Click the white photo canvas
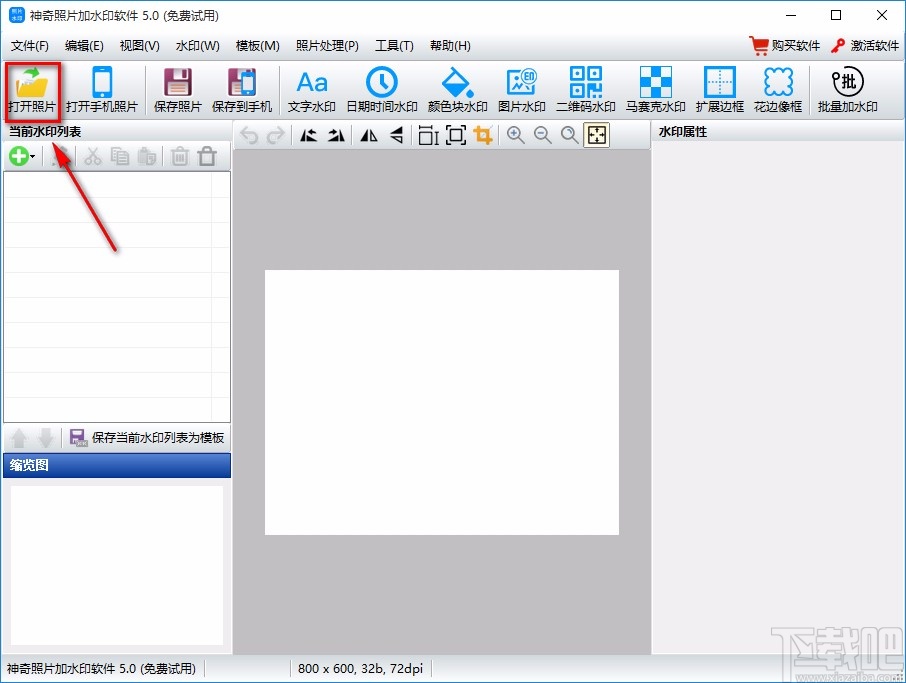Screen dimensions: 906x683 [442, 402]
